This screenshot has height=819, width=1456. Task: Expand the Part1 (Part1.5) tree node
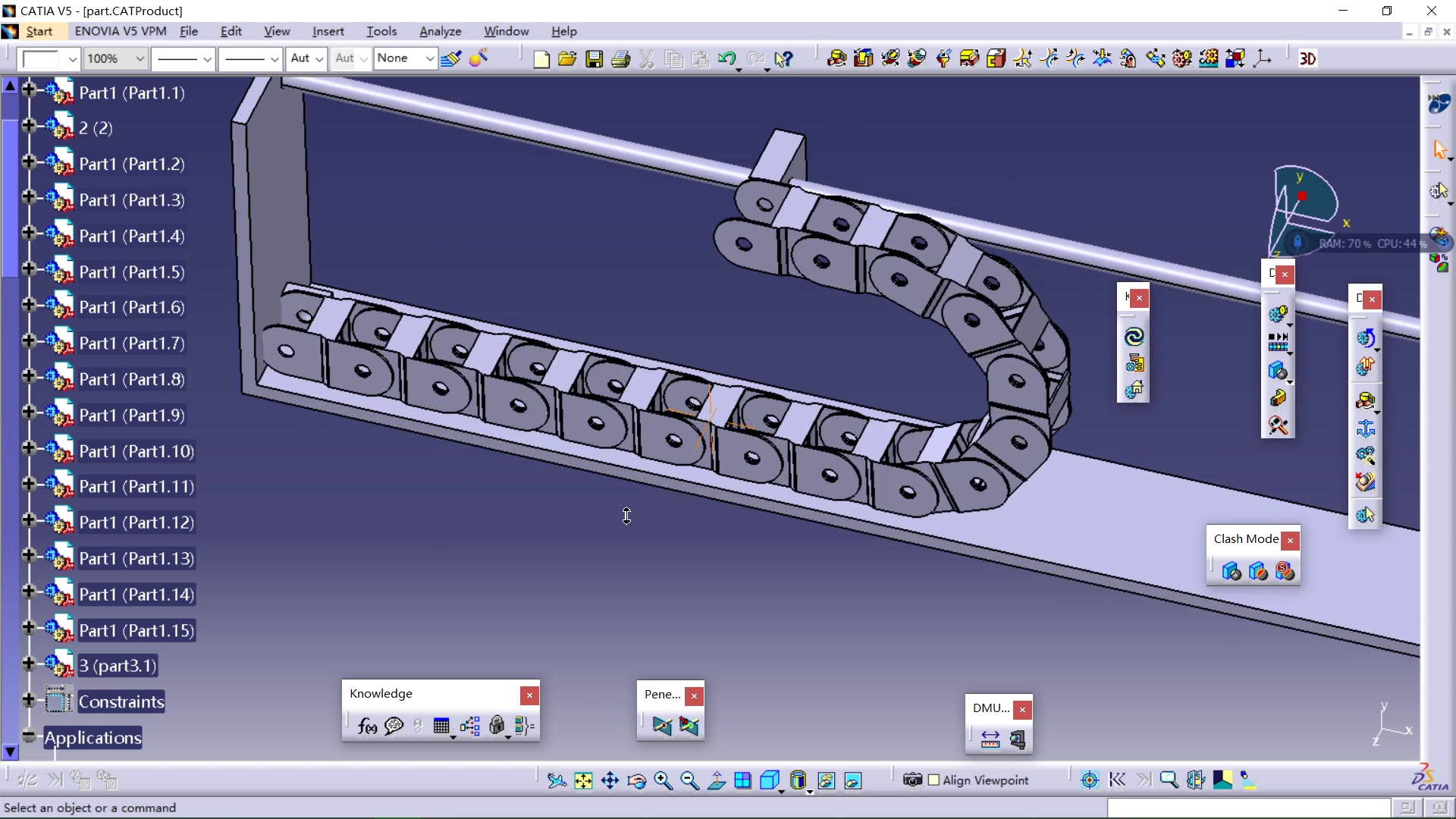pyautogui.click(x=29, y=269)
